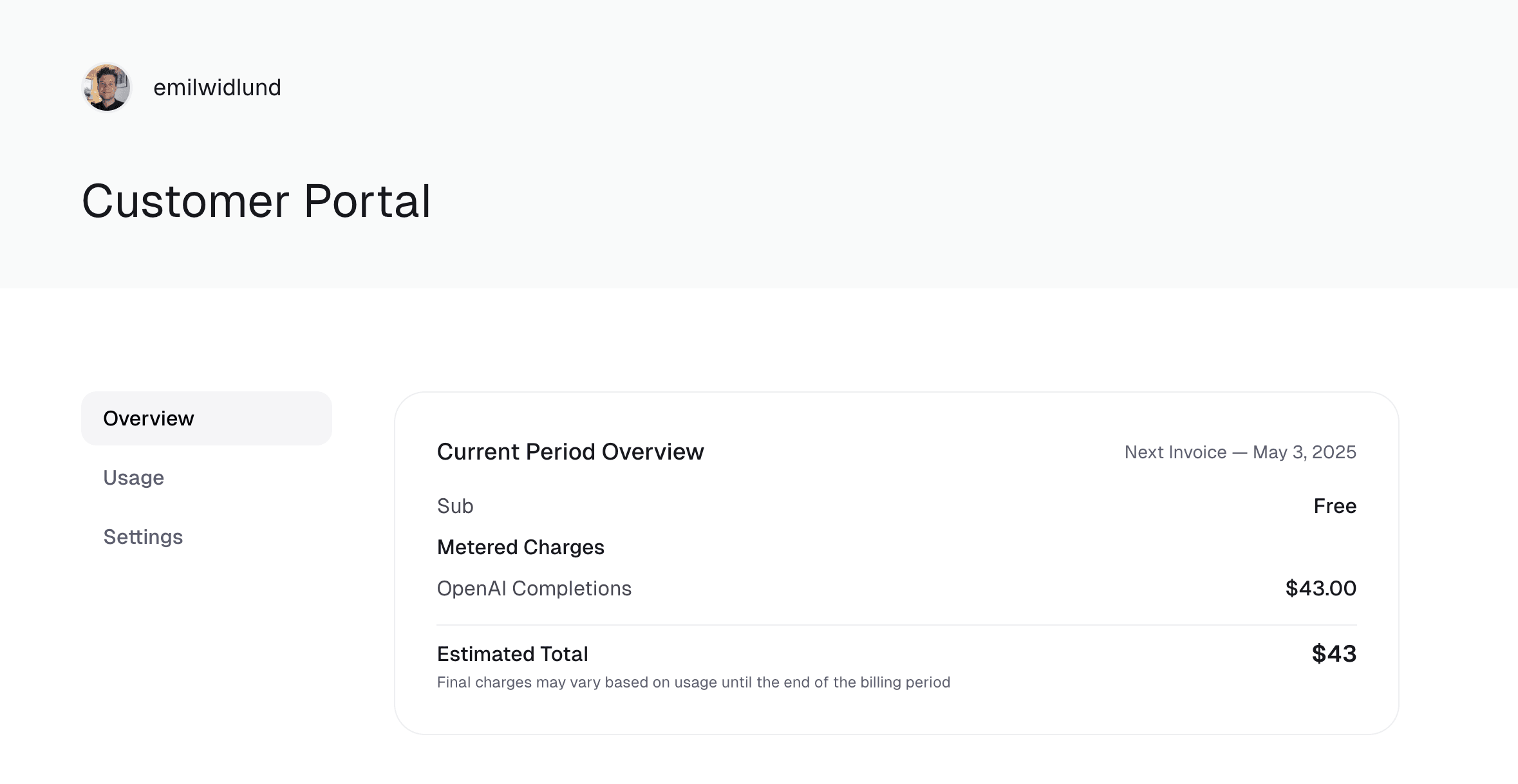Click the word Portal in page title

[x=367, y=201]
